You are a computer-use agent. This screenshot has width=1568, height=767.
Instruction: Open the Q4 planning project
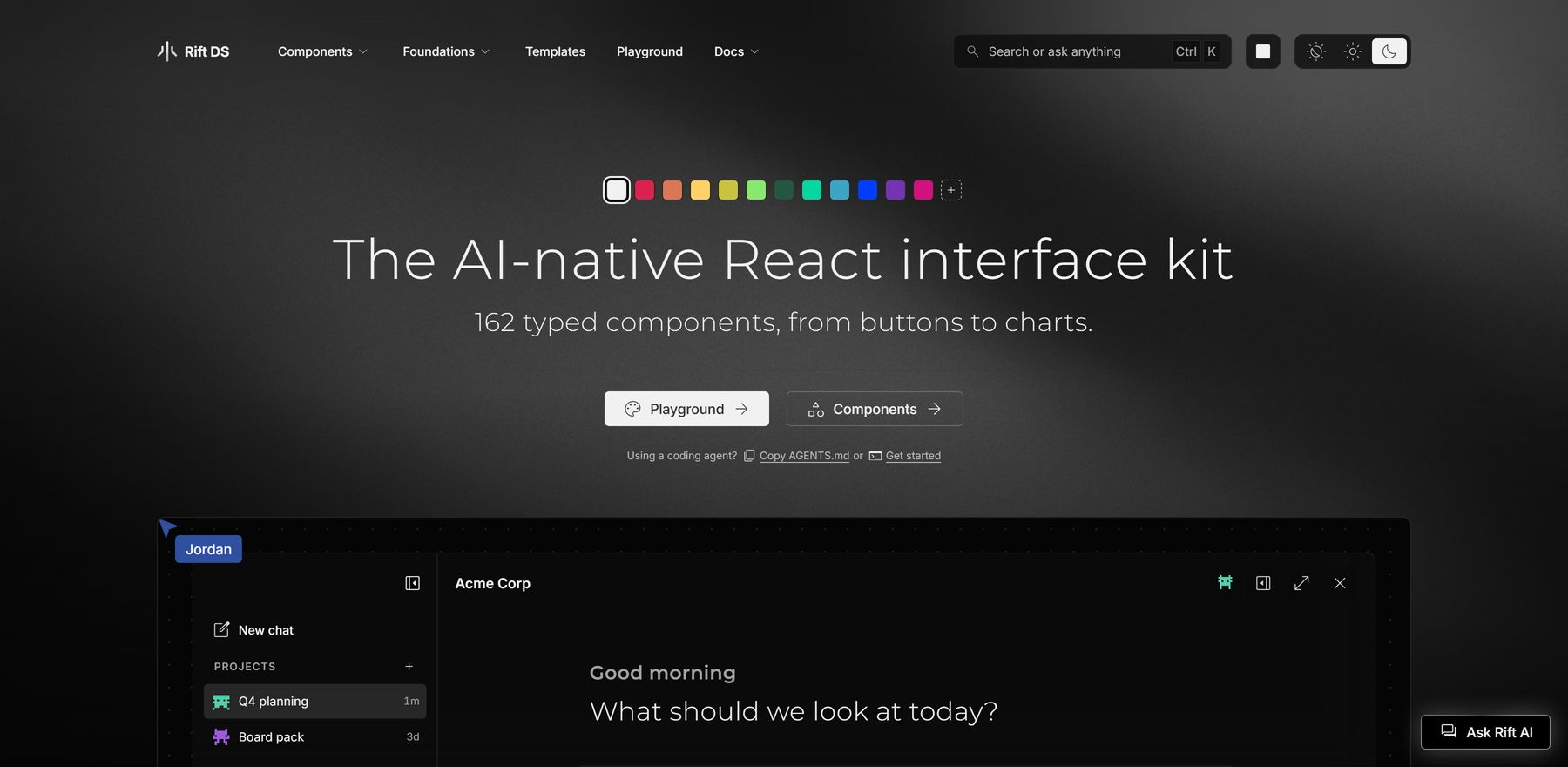314,702
